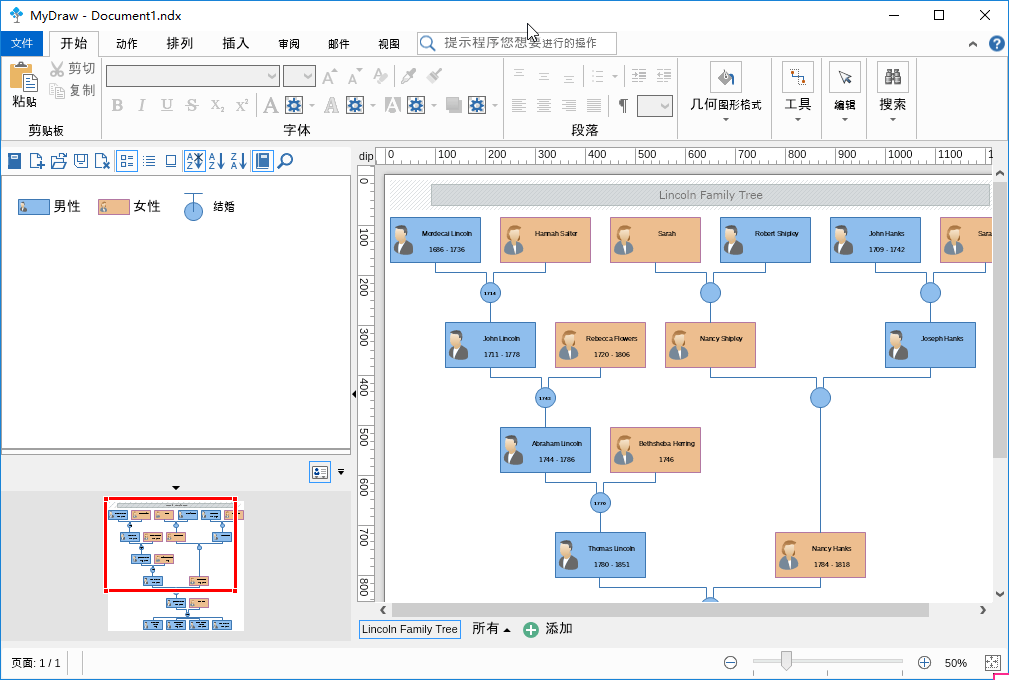Click the 所有 pages list button
This screenshot has width=1009, height=680.
[x=491, y=629]
